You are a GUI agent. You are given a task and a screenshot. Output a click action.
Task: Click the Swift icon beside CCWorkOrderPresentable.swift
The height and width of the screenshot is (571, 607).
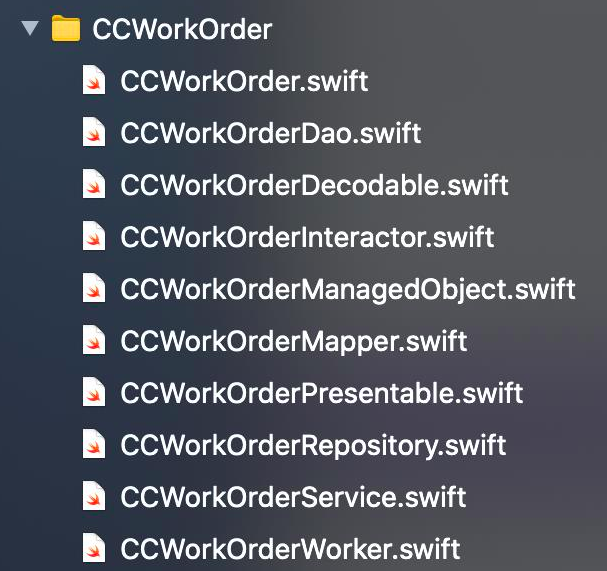(x=93, y=393)
